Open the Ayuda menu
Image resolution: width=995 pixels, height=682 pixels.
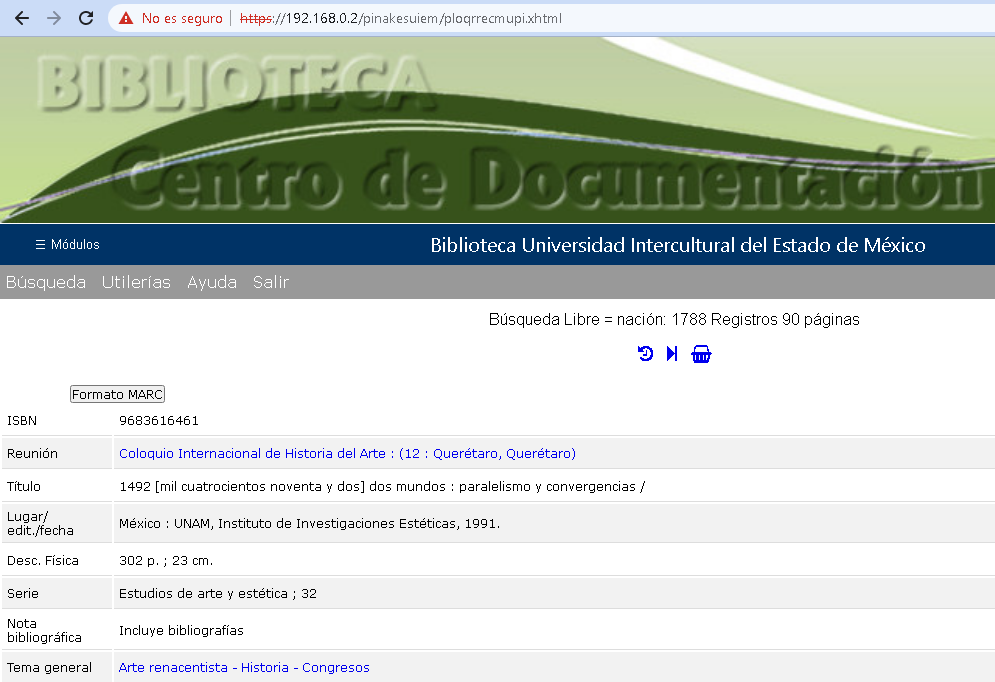pyautogui.click(x=212, y=282)
